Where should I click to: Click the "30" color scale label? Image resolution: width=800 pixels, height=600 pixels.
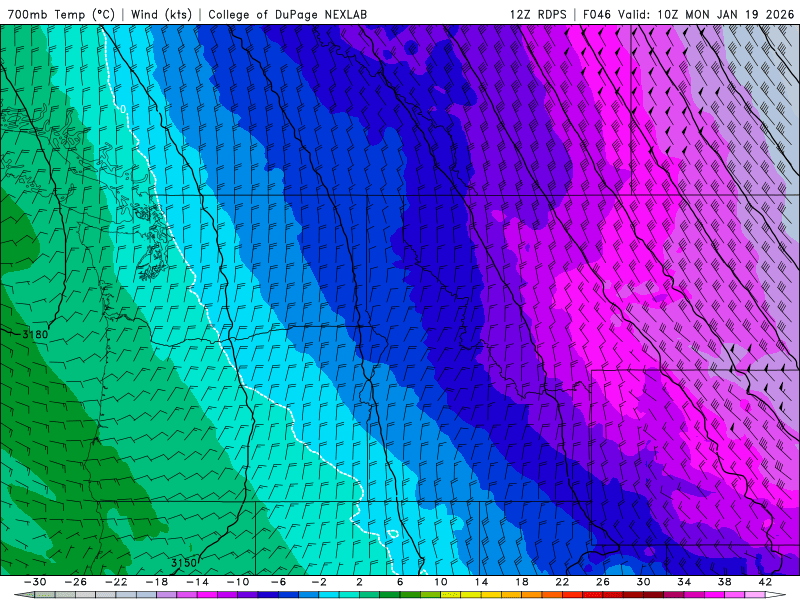pyautogui.click(x=643, y=582)
